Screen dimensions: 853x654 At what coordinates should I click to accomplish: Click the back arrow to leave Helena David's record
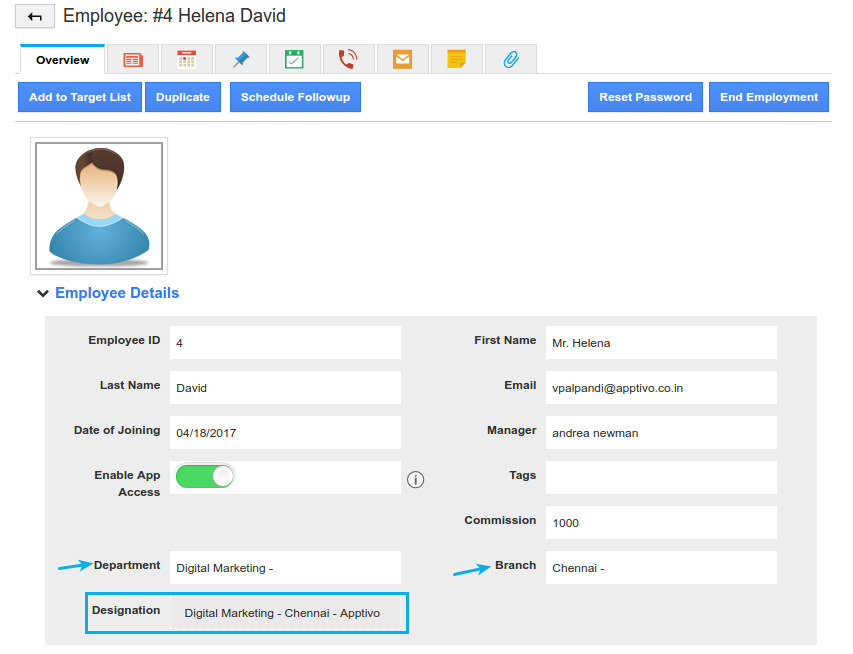click(35, 16)
